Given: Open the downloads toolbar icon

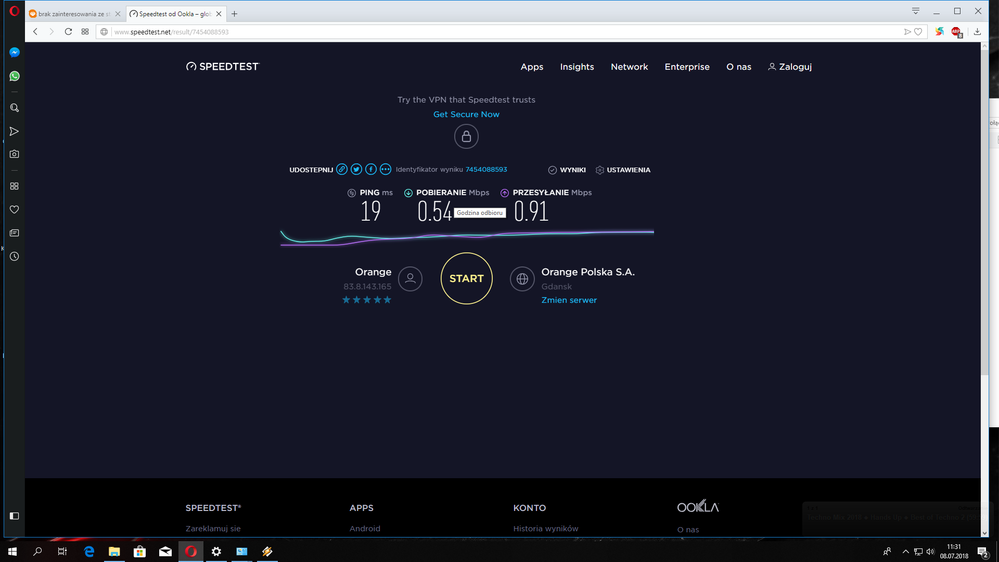Looking at the screenshot, I should tap(977, 32).
